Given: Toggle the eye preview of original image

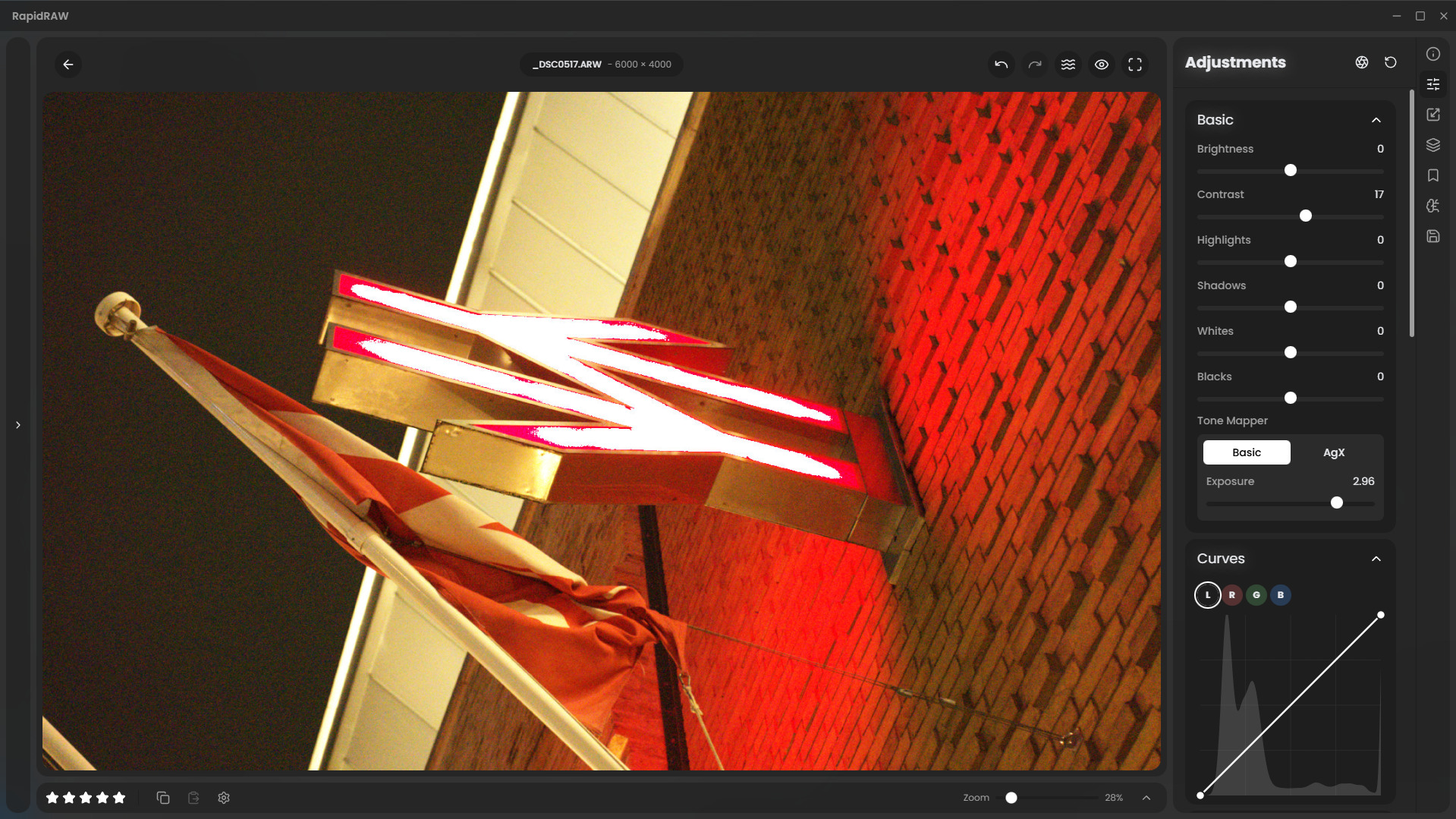Looking at the screenshot, I should tap(1101, 65).
